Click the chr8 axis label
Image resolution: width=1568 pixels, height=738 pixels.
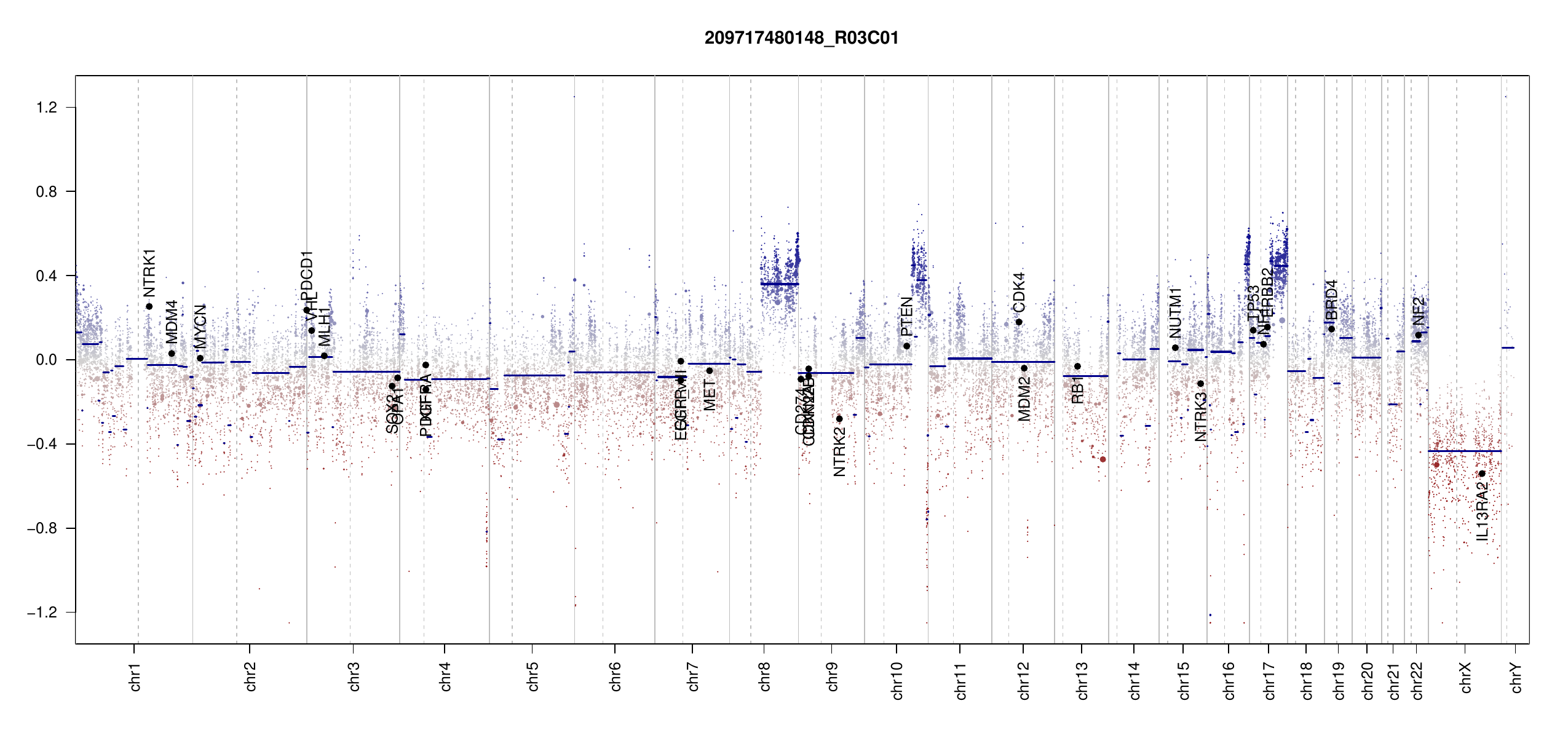coord(764,676)
